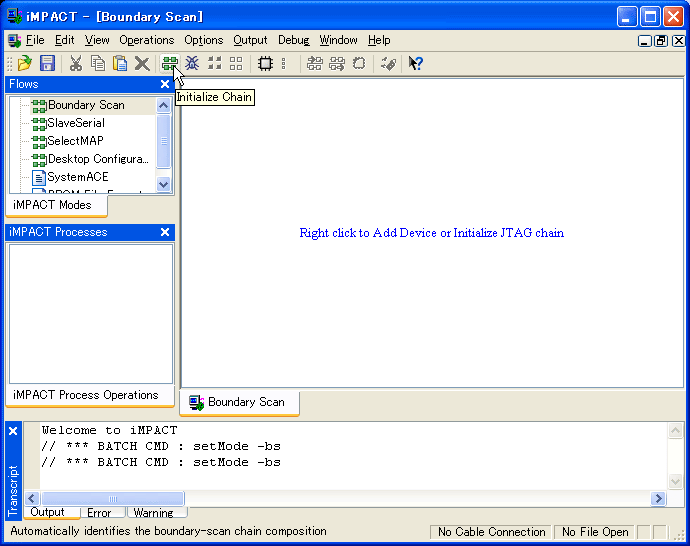Click the chip device toolbar icon
This screenshot has height=546, width=690.
[x=265, y=63]
